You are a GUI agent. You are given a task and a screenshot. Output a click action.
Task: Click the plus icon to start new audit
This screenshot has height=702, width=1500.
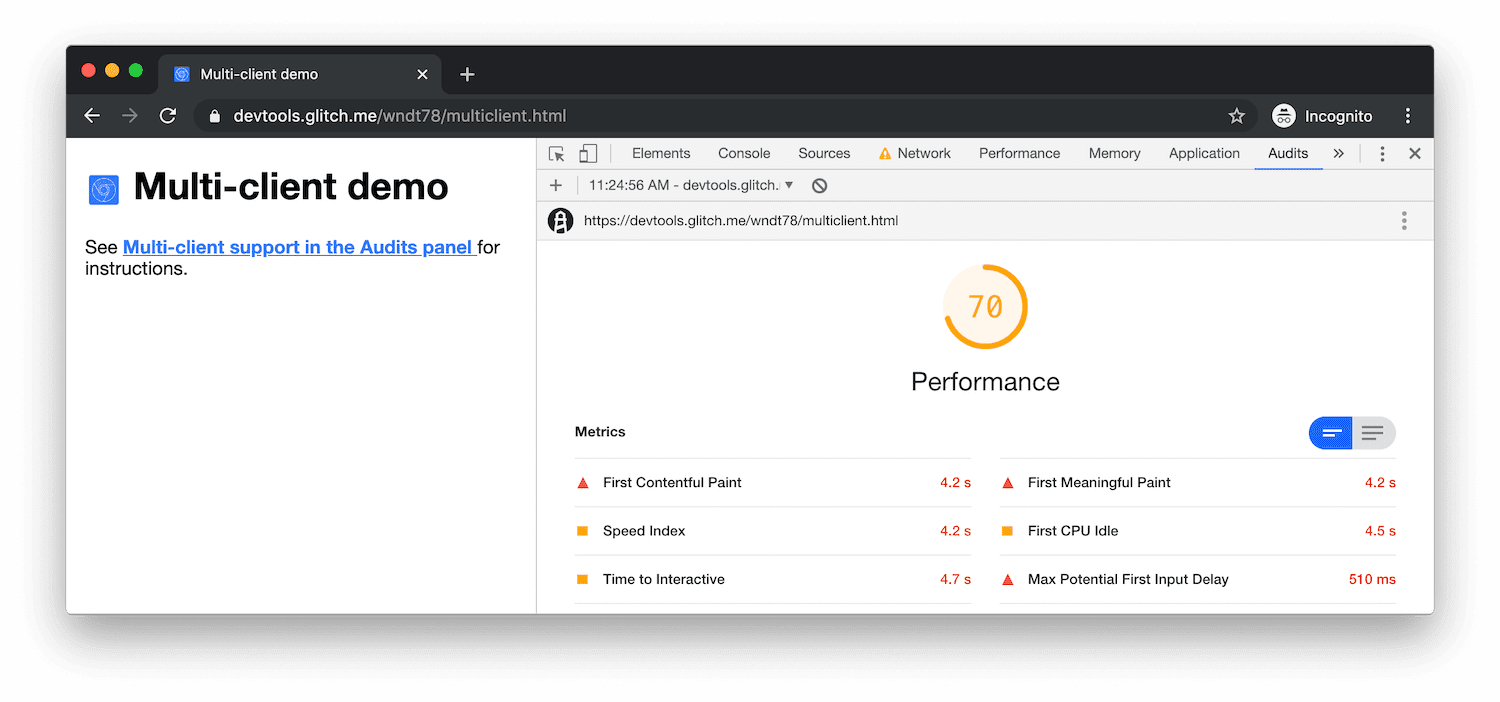pyautogui.click(x=556, y=185)
